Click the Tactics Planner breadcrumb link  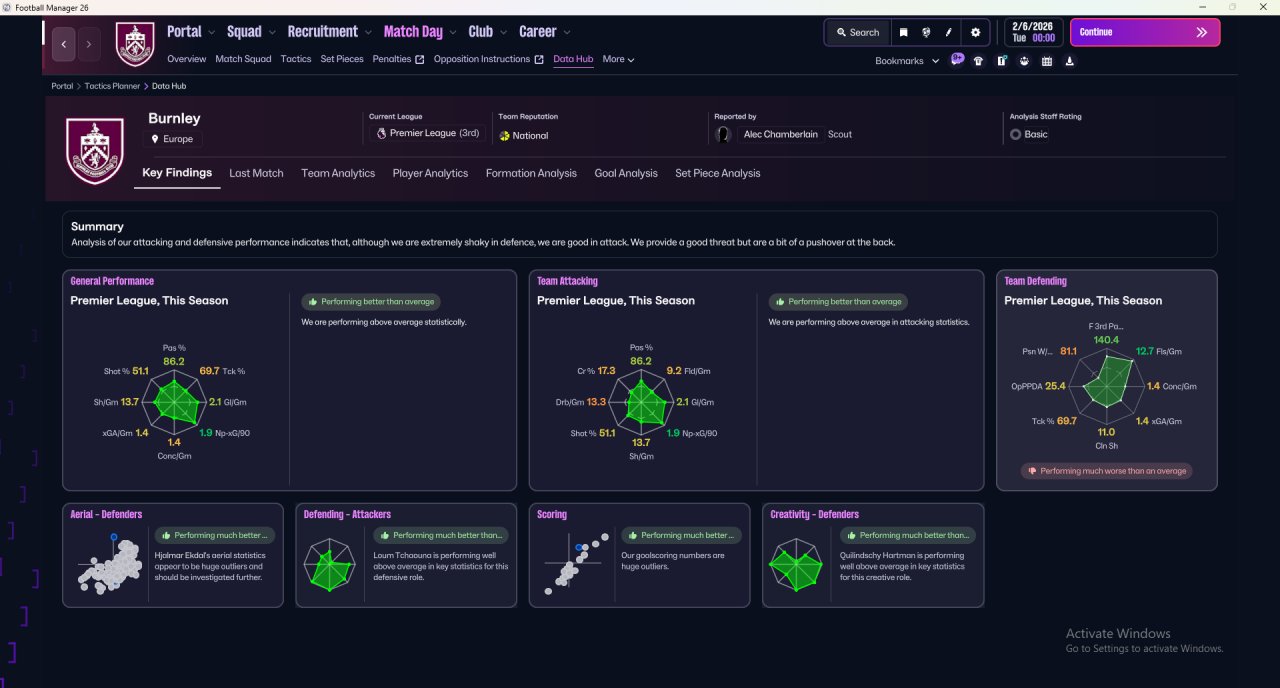(x=112, y=86)
